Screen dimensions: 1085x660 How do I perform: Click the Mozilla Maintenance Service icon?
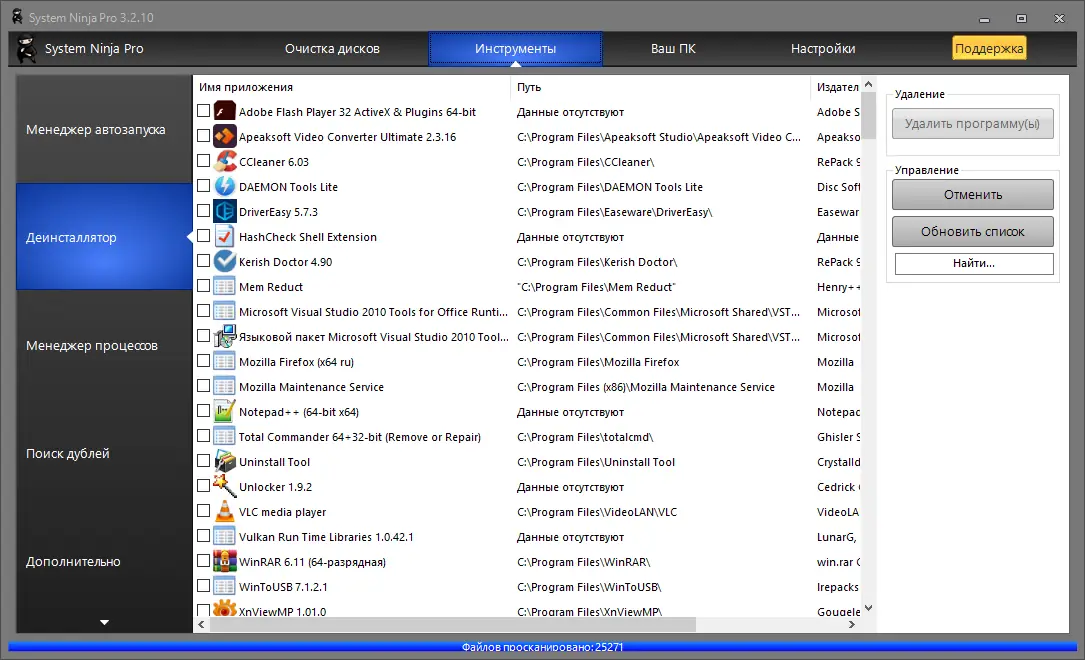(224, 386)
